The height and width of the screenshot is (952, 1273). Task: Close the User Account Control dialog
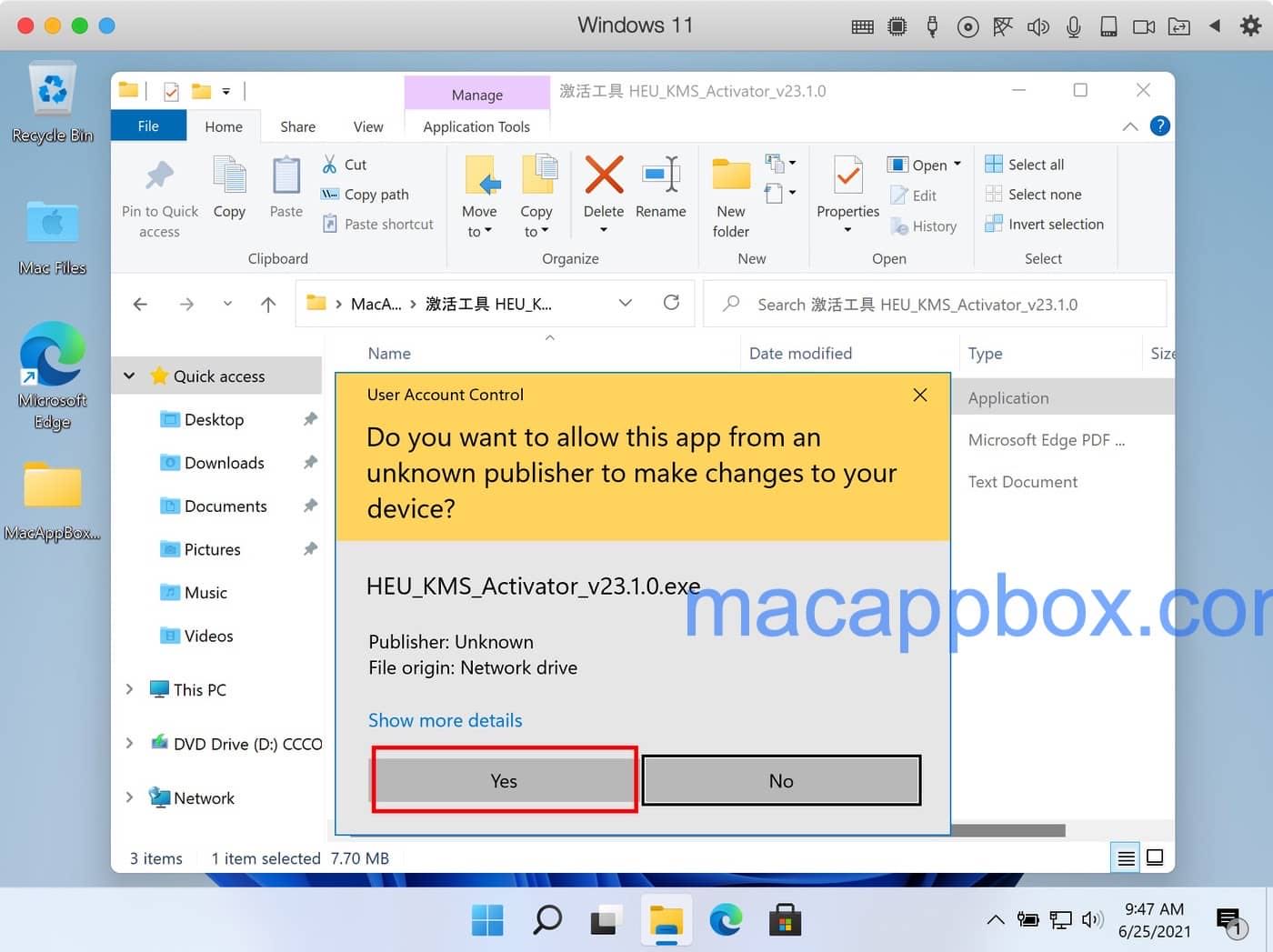tap(920, 395)
